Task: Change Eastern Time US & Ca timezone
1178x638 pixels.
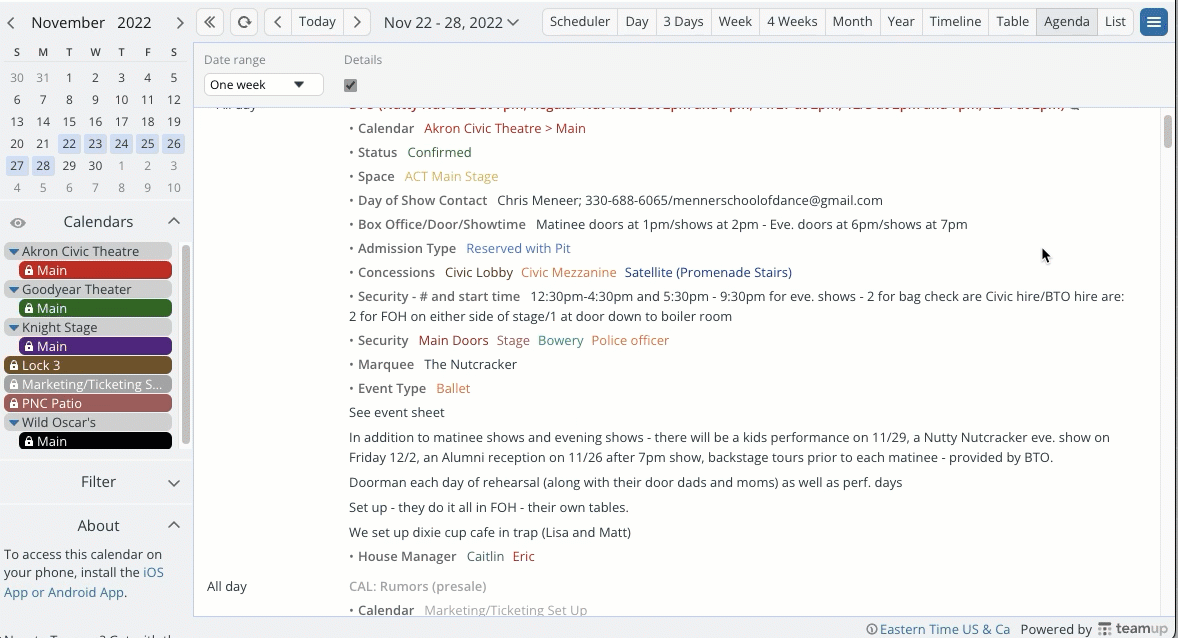Action: point(944,630)
